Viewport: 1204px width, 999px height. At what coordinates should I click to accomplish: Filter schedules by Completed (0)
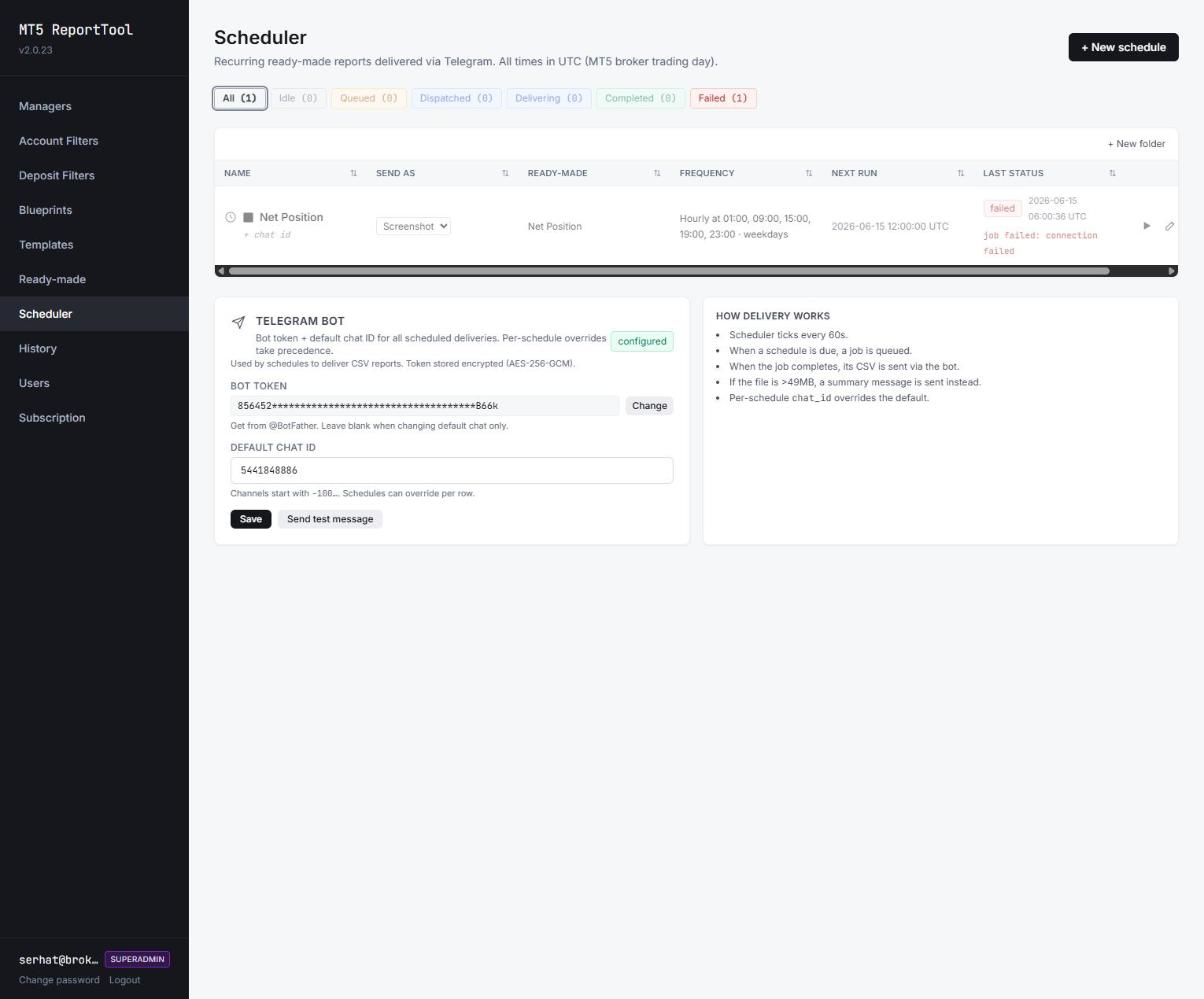(x=640, y=98)
